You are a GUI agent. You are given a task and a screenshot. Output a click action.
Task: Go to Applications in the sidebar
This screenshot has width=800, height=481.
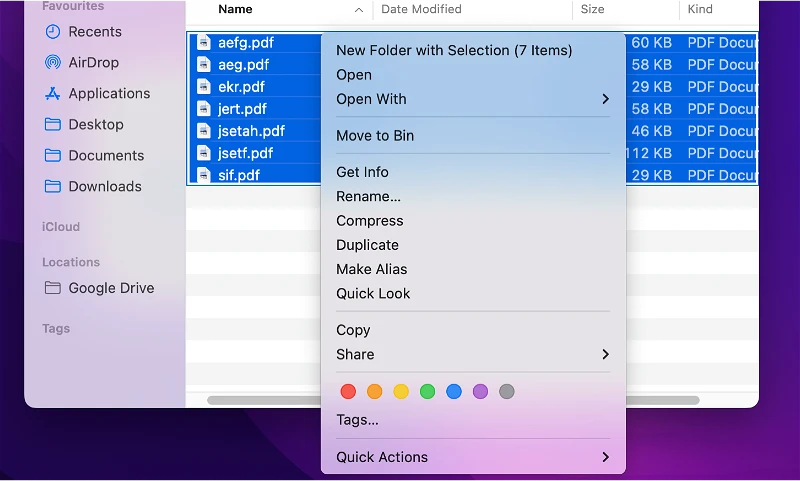click(109, 94)
